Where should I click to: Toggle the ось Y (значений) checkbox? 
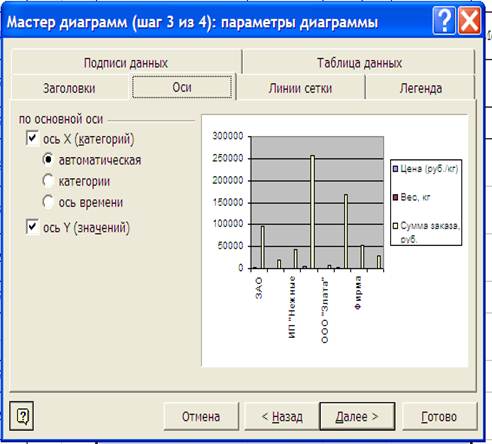(x=32, y=227)
